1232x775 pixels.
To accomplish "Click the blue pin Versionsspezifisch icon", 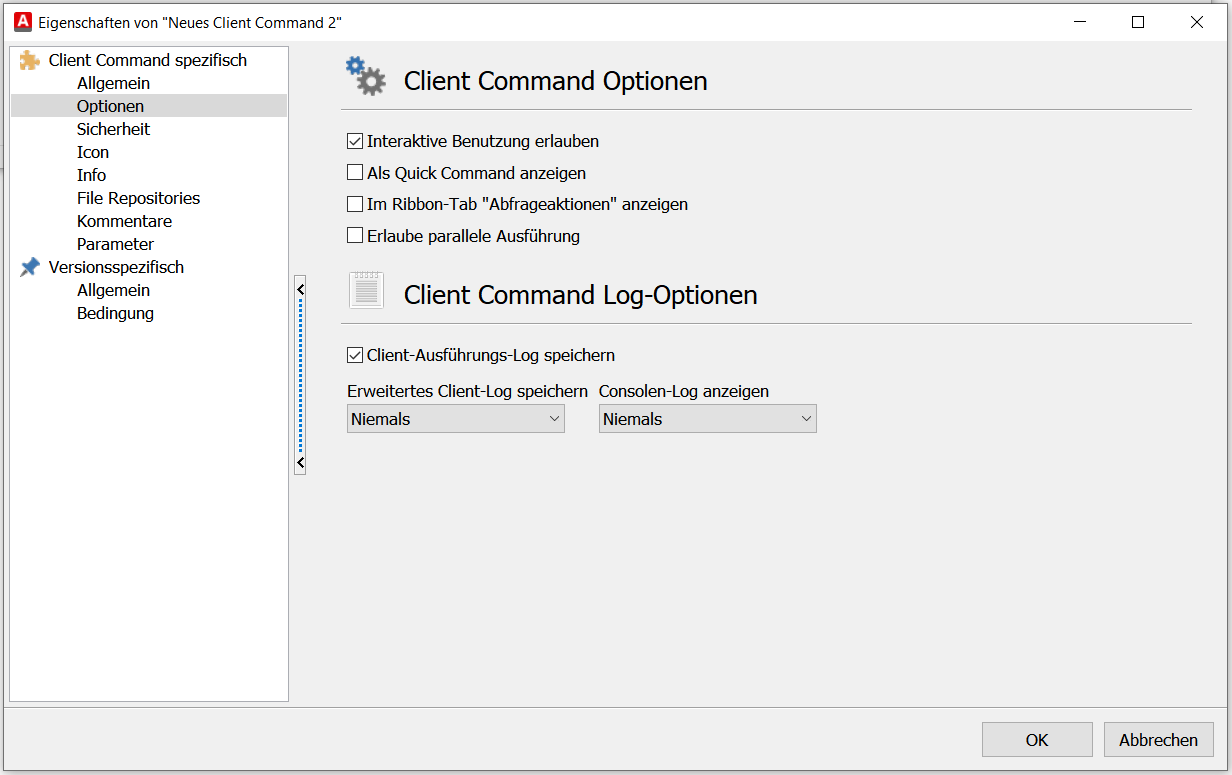I will (x=30, y=267).
